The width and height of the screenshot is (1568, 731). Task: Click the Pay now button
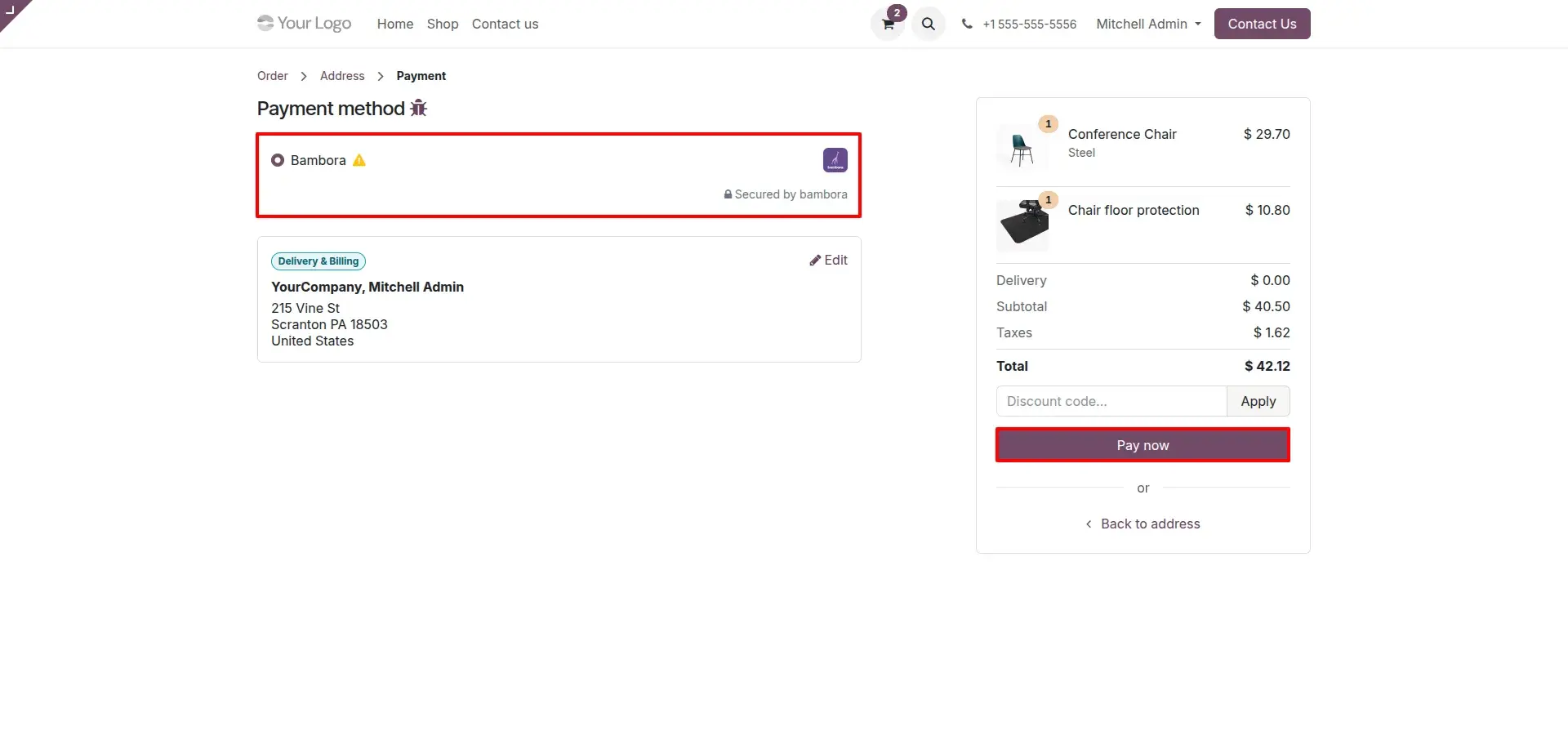click(x=1143, y=445)
